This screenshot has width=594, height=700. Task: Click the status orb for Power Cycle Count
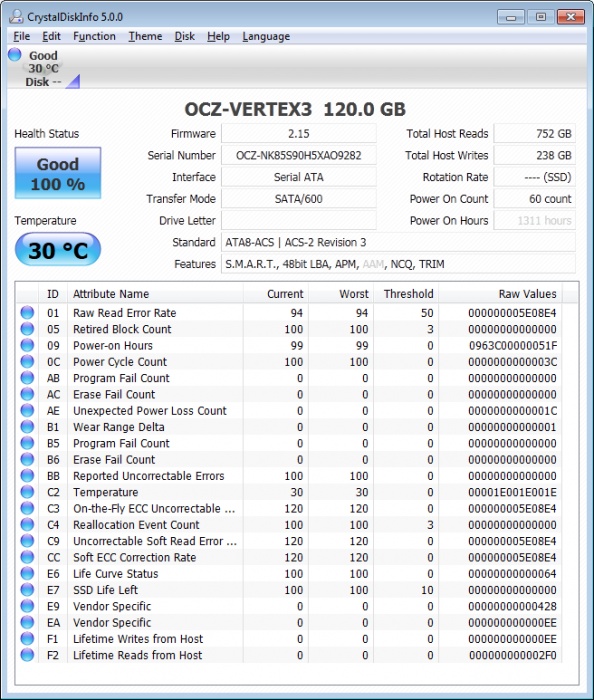[27, 361]
